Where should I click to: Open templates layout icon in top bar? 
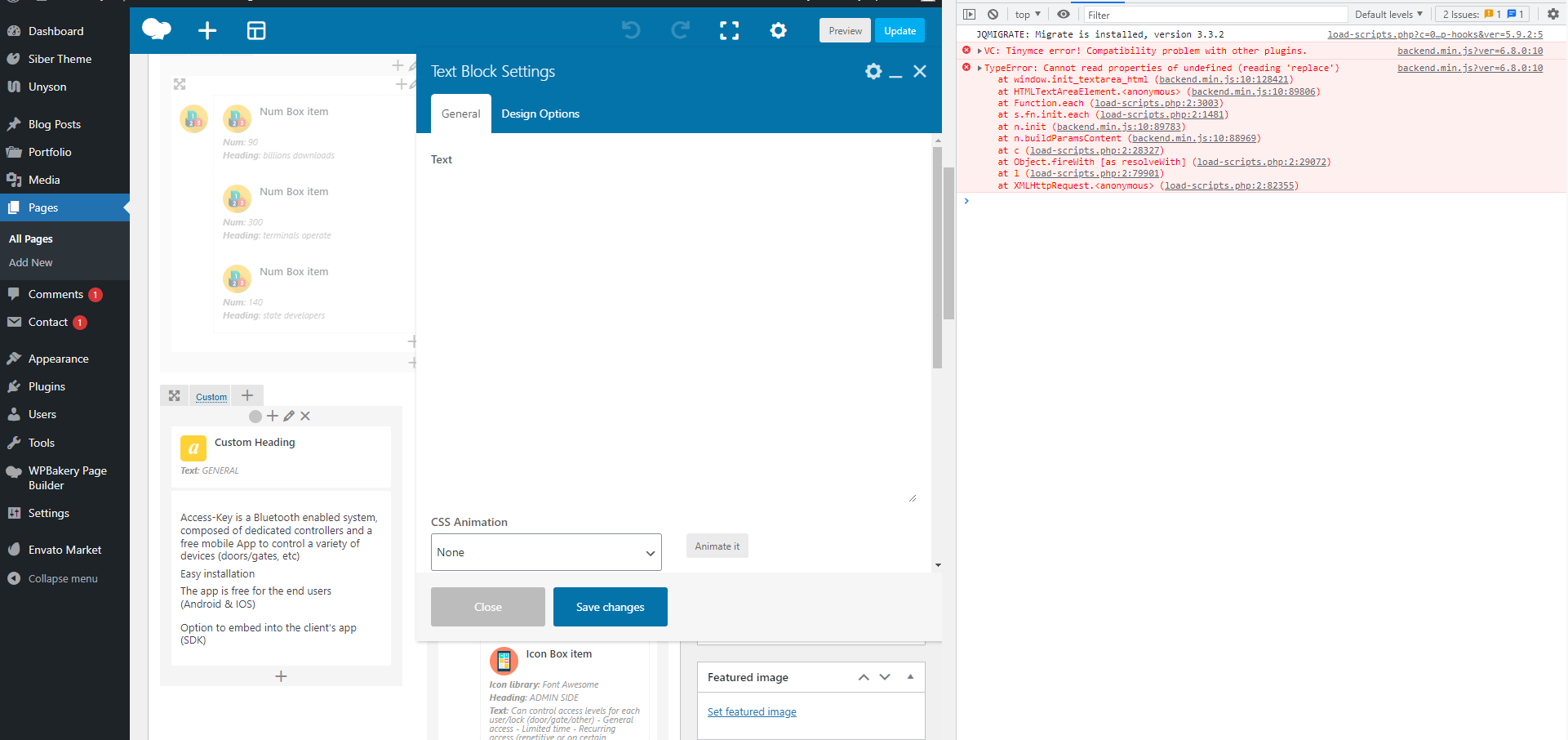point(256,30)
